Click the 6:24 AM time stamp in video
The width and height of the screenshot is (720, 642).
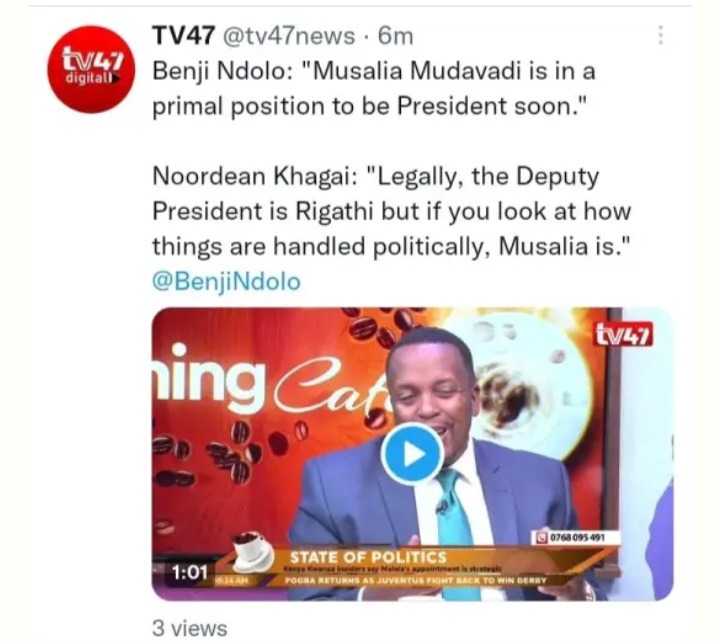coord(231,581)
